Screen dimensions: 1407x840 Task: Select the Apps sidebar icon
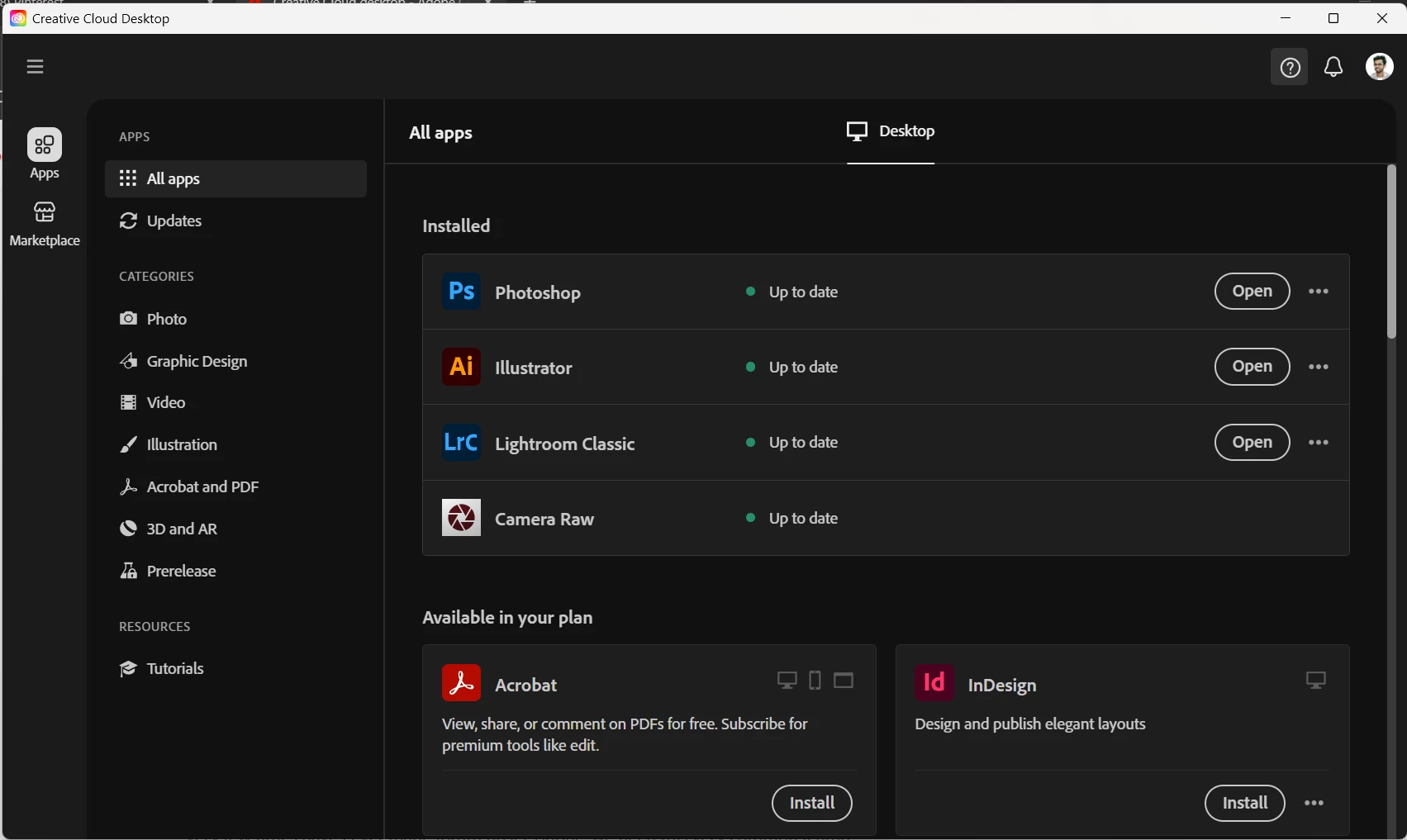pos(45,154)
